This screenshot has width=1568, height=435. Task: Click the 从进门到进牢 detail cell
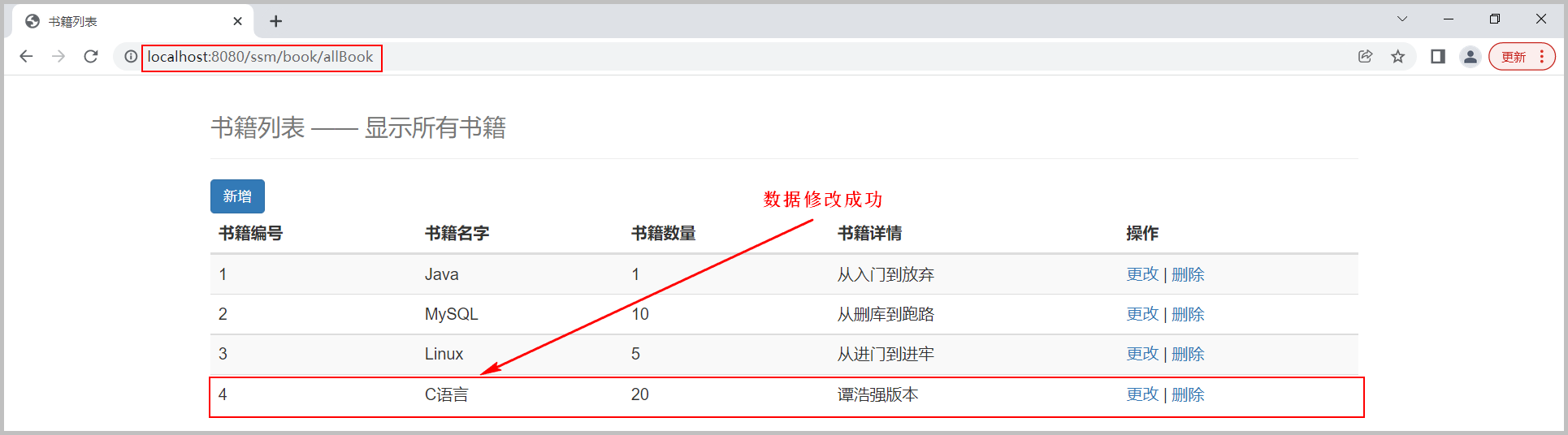coord(886,354)
